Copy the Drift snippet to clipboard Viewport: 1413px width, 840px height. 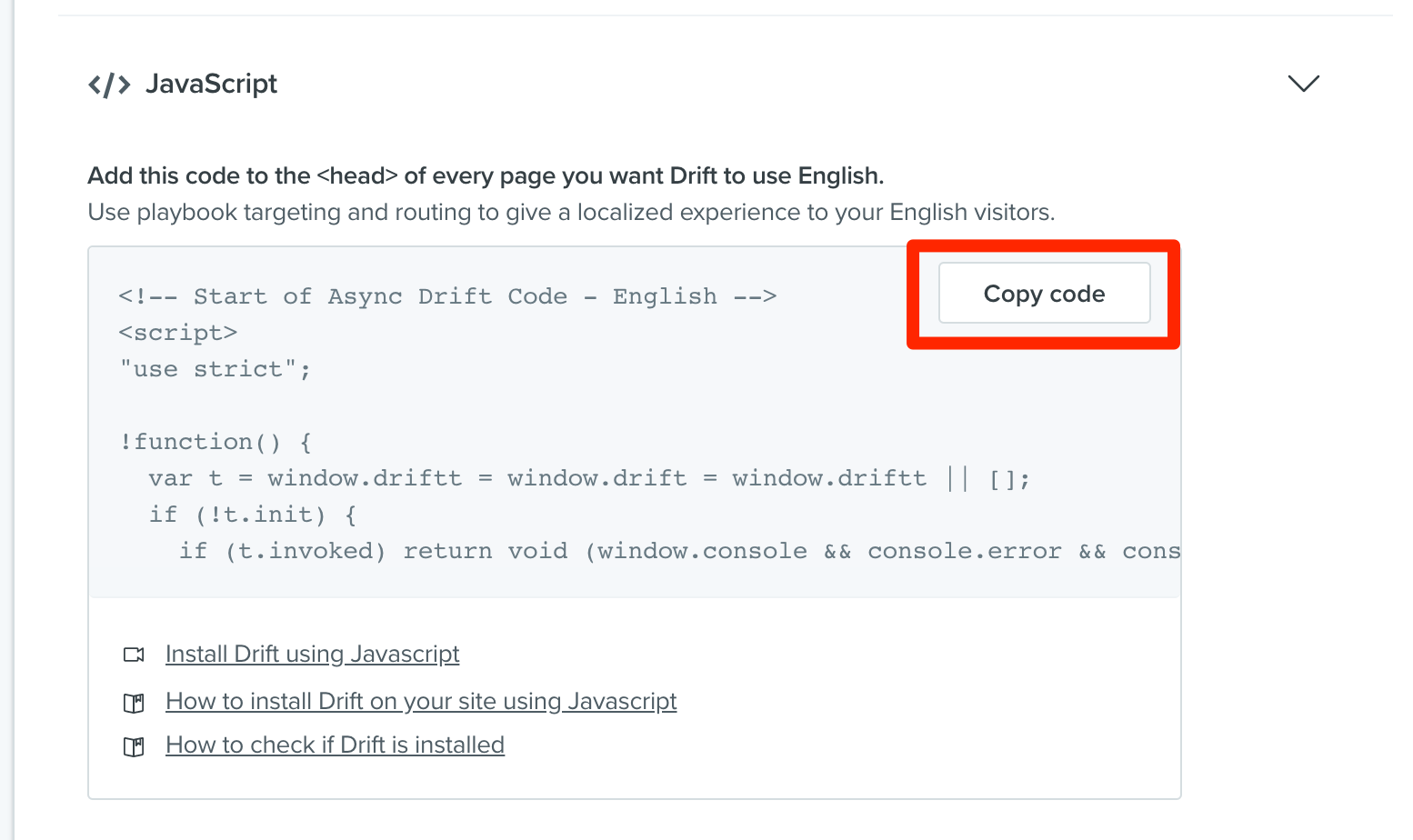(1043, 293)
